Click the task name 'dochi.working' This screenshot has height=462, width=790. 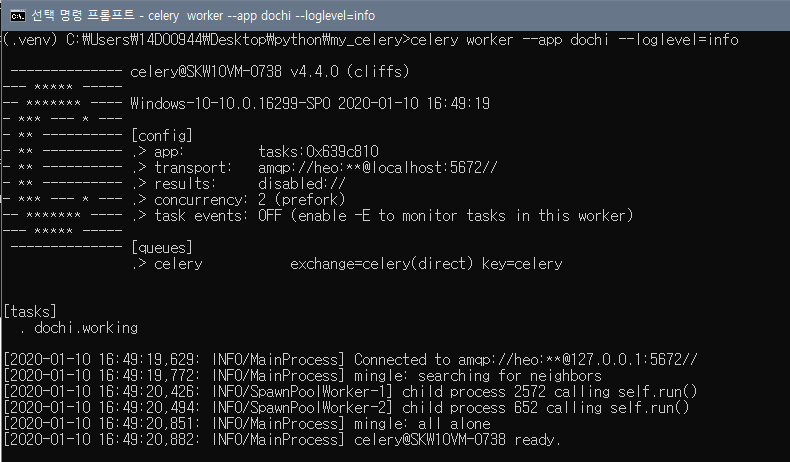[x=86, y=328]
